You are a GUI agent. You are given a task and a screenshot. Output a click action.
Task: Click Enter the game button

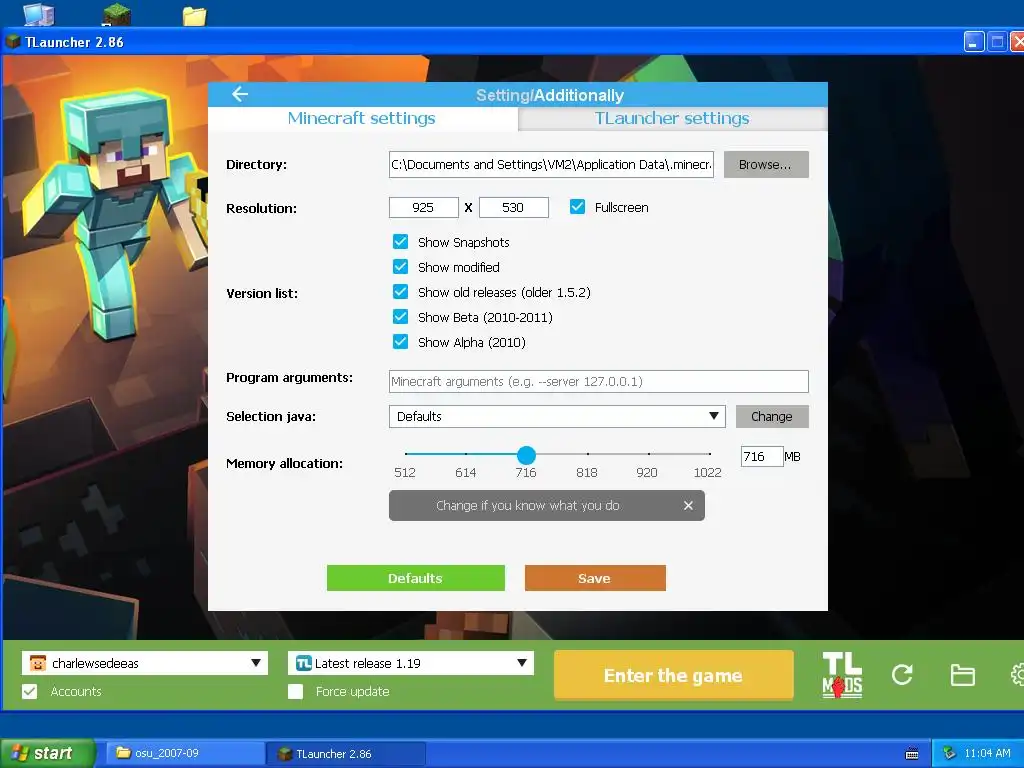[673, 675]
